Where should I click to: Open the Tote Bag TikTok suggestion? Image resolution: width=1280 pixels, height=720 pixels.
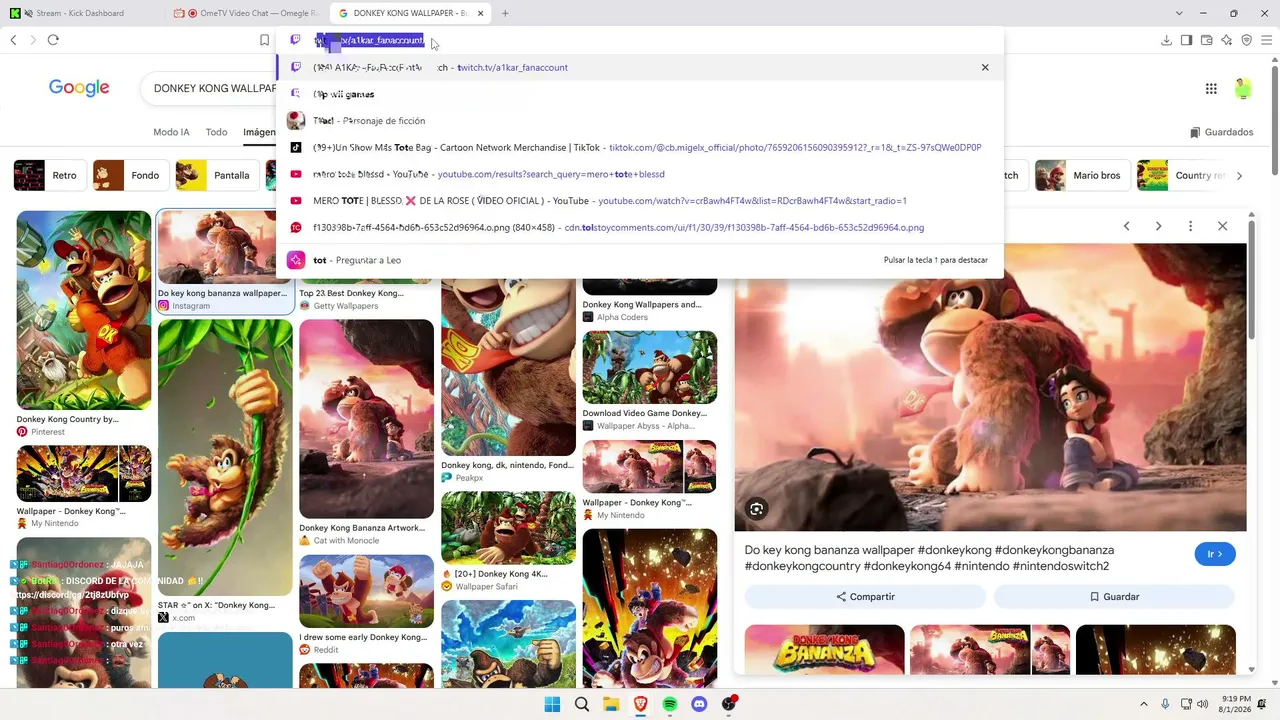point(640,148)
